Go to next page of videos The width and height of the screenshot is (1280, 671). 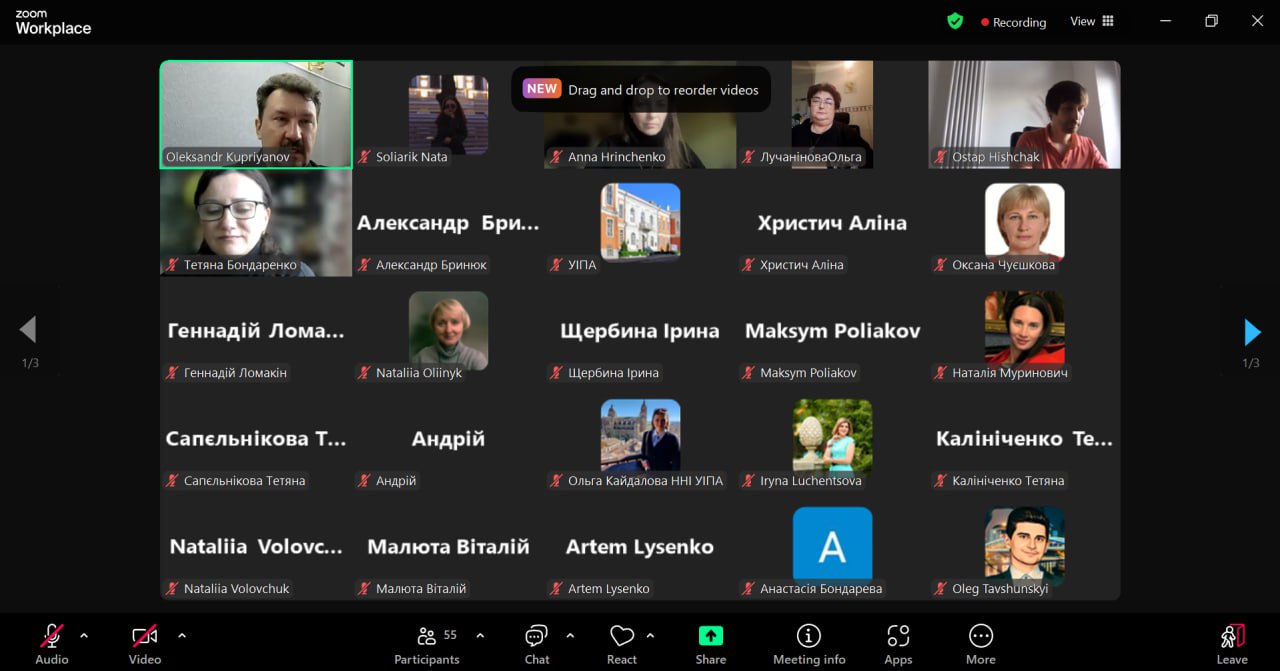(1252, 331)
